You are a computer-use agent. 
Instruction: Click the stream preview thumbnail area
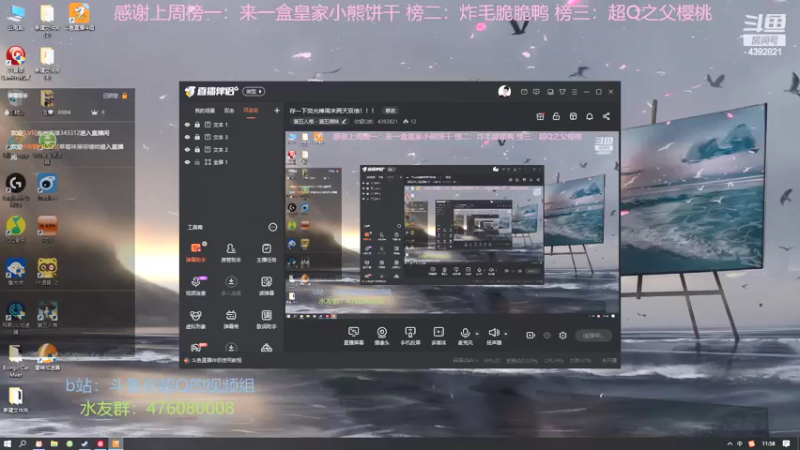click(452, 225)
